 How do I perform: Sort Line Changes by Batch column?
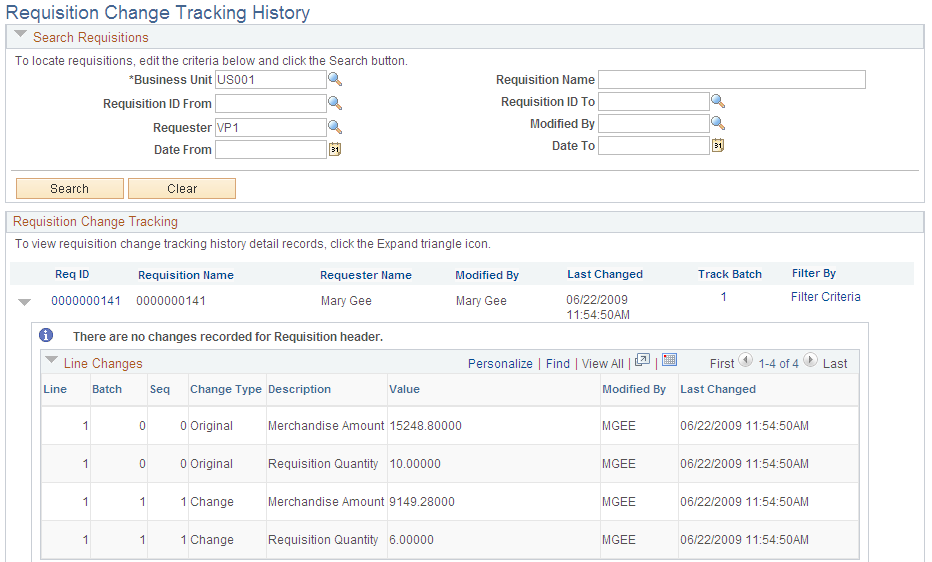pos(107,389)
